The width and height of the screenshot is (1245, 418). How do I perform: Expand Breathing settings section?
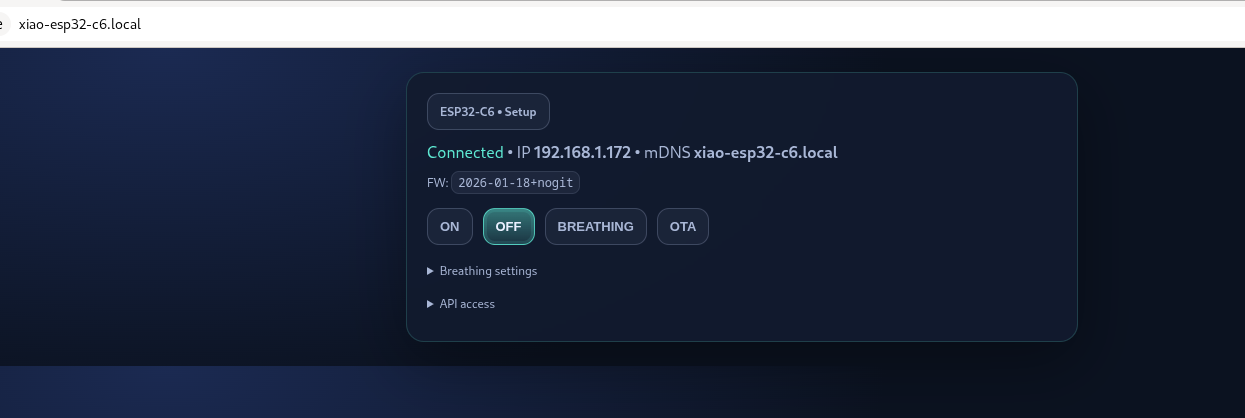click(x=482, y=271)
